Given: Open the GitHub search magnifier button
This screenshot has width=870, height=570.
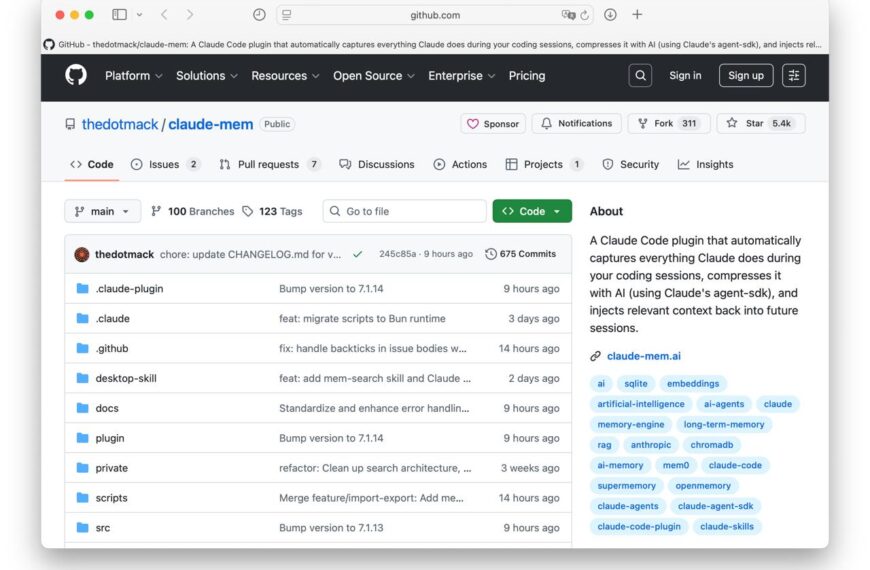Looking at the screenshot, I should click(x=640, y=75).
